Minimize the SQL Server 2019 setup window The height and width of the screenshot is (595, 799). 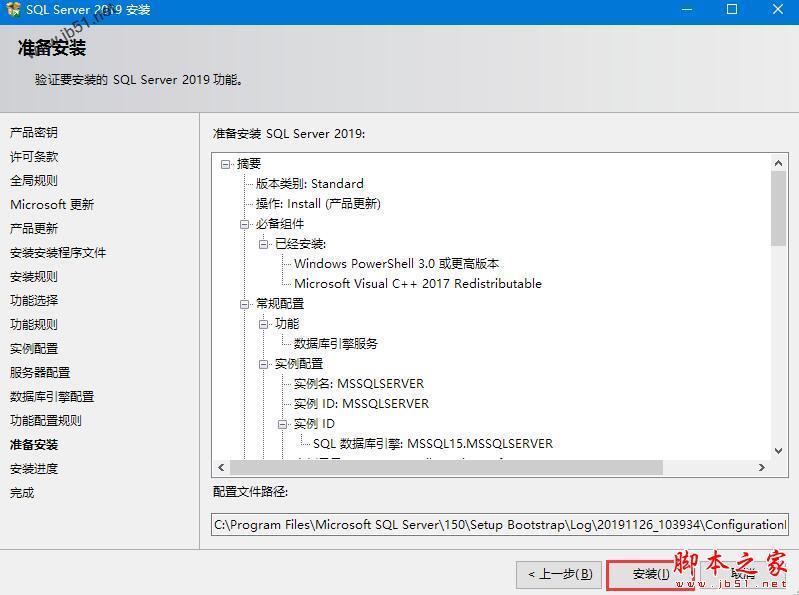pyautogui.click(x=687, y=9)
